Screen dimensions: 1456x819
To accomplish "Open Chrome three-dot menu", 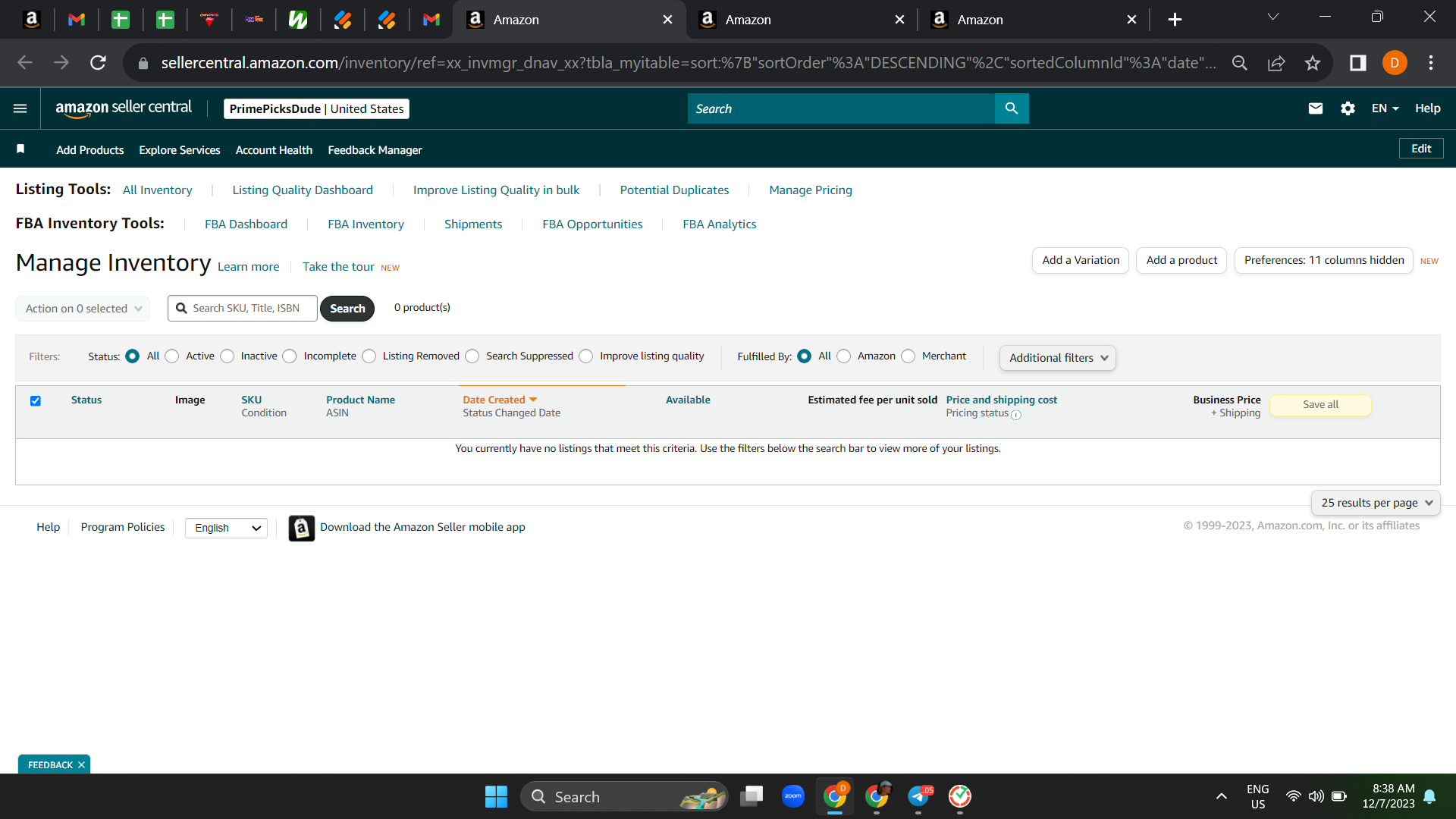I will (x=1431, y=63).
